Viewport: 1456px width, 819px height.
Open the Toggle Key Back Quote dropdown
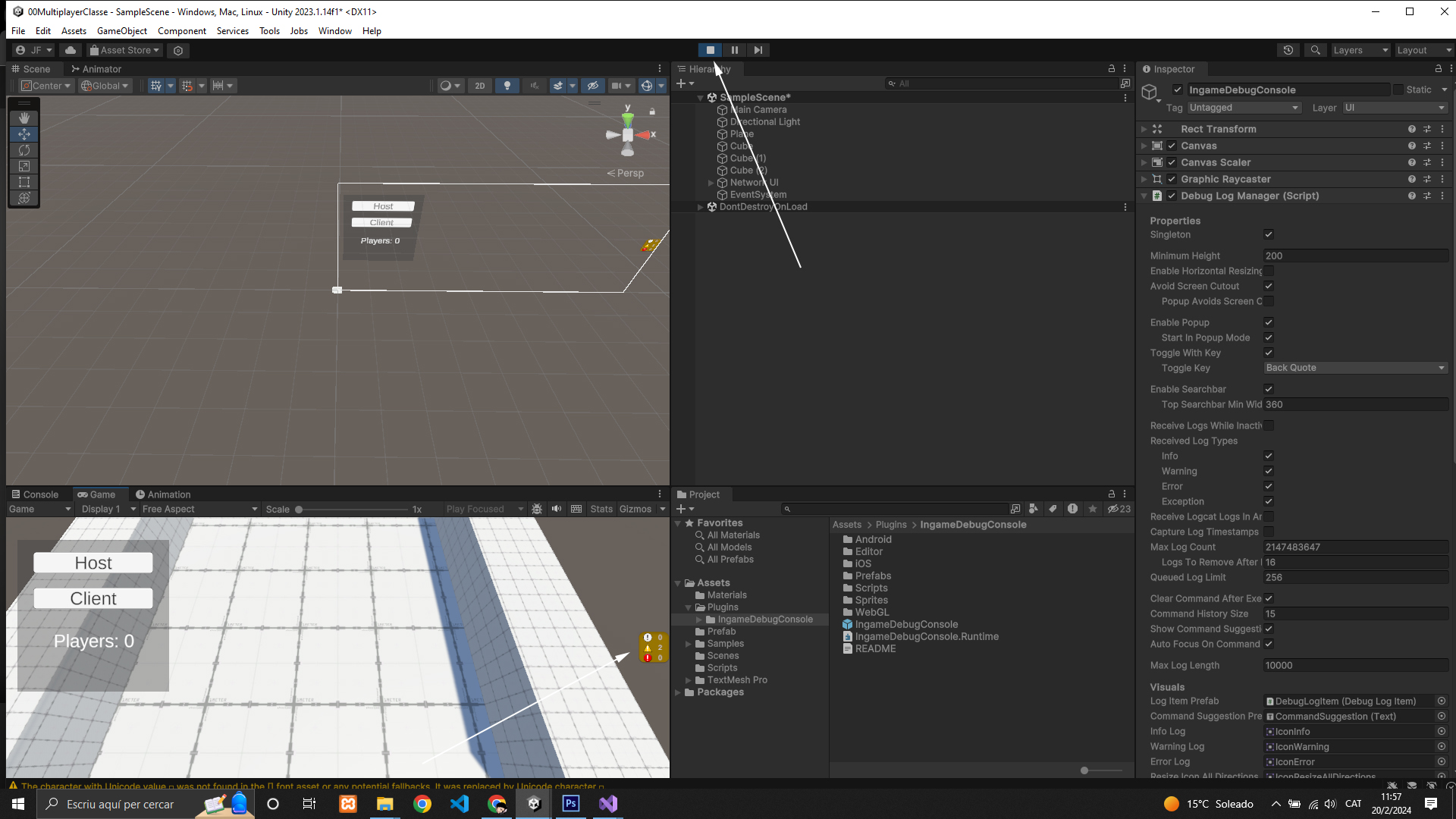[x=1355, y=368]
